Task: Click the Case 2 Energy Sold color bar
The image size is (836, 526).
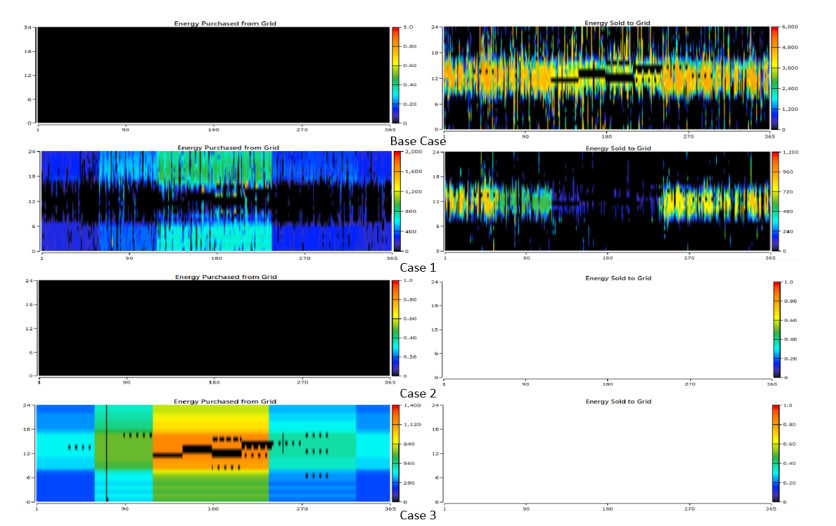Action: click(778, 329)
